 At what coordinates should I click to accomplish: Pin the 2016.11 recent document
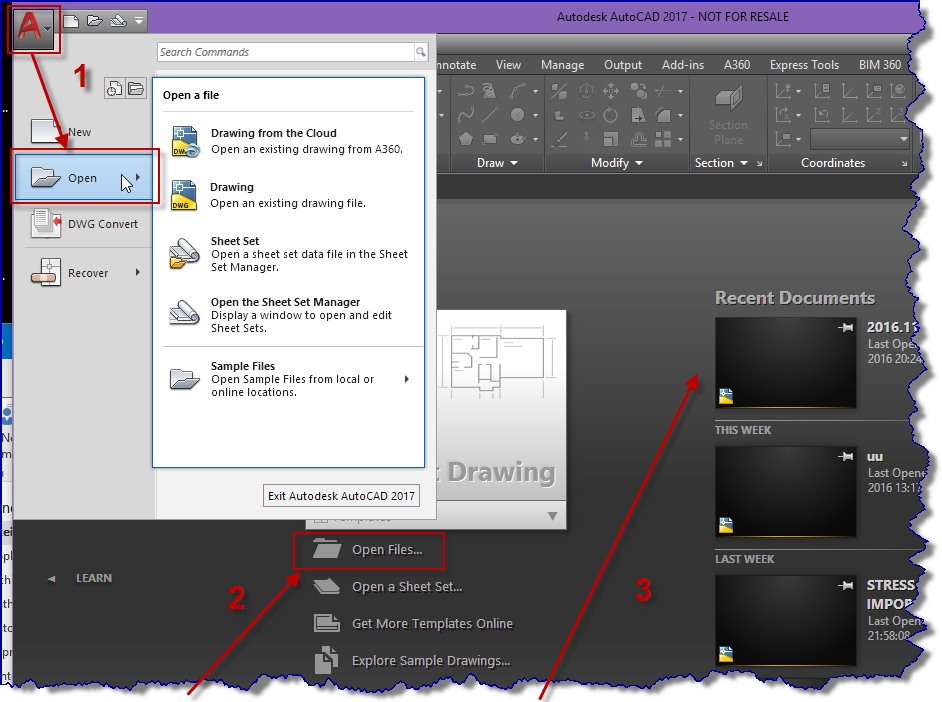click(847, 327)
